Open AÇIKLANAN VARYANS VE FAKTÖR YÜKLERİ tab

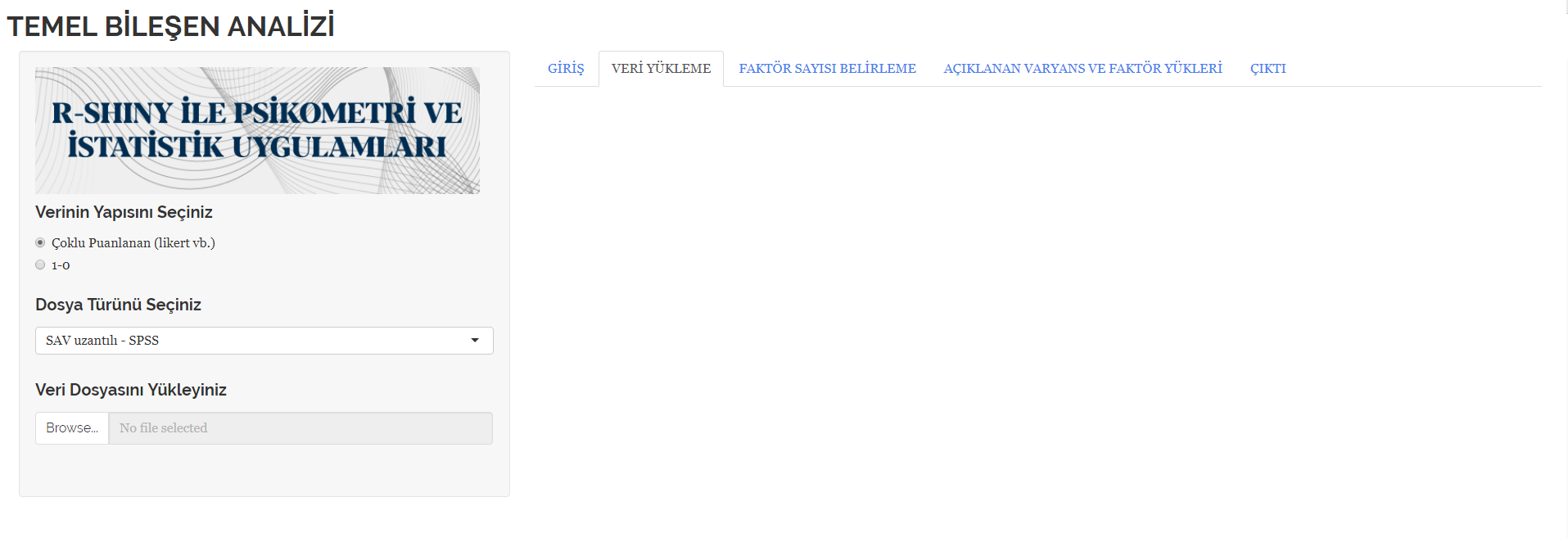1082,69
